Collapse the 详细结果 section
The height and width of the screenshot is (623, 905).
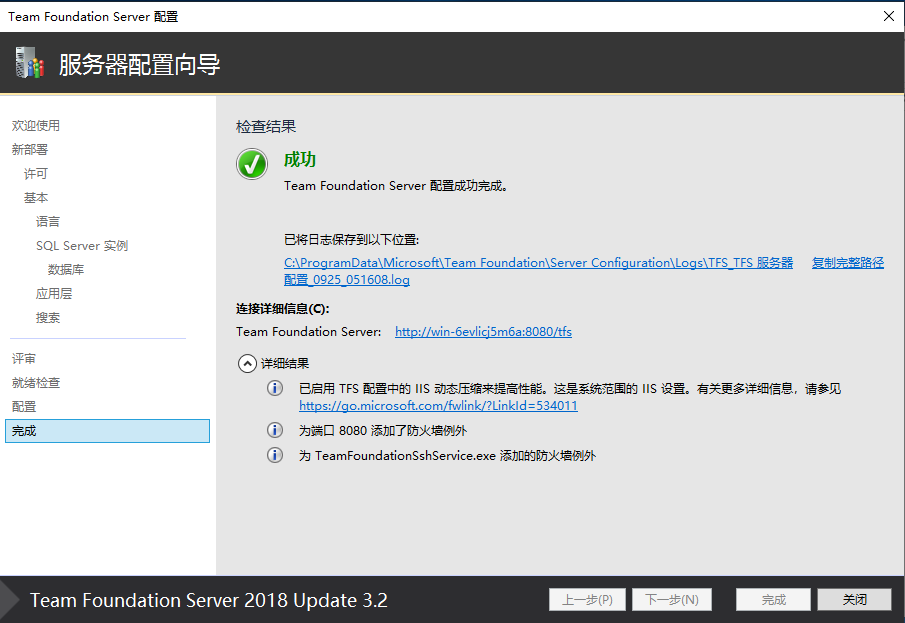247,363
